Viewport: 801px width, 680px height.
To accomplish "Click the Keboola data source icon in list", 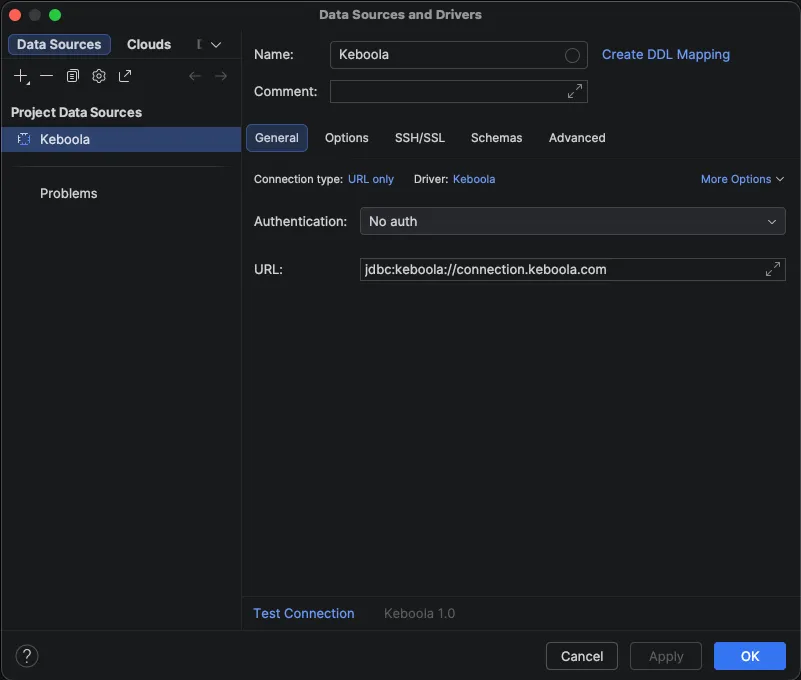I will pos(24,139).
